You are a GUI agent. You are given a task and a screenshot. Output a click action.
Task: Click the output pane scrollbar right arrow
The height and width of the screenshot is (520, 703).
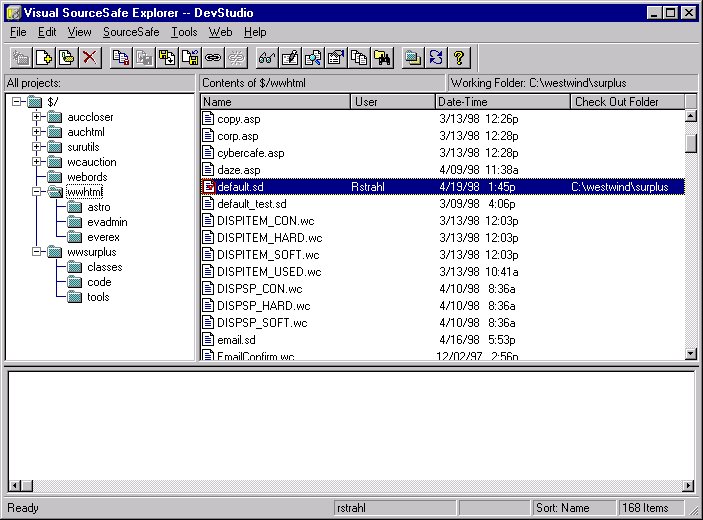[688, 485]
